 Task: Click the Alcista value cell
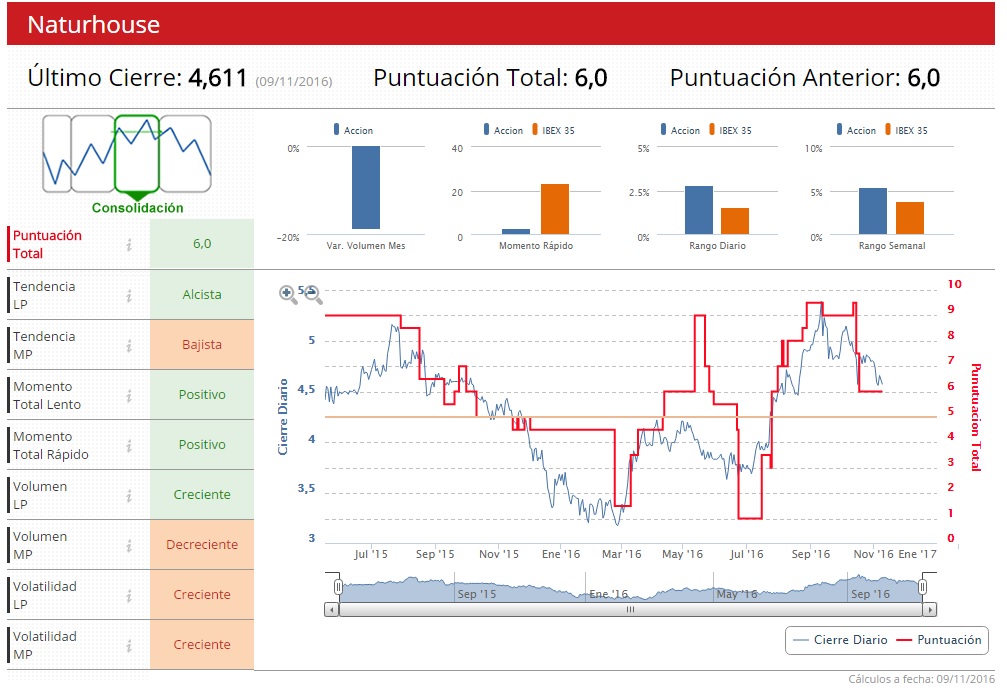(202, 294)
